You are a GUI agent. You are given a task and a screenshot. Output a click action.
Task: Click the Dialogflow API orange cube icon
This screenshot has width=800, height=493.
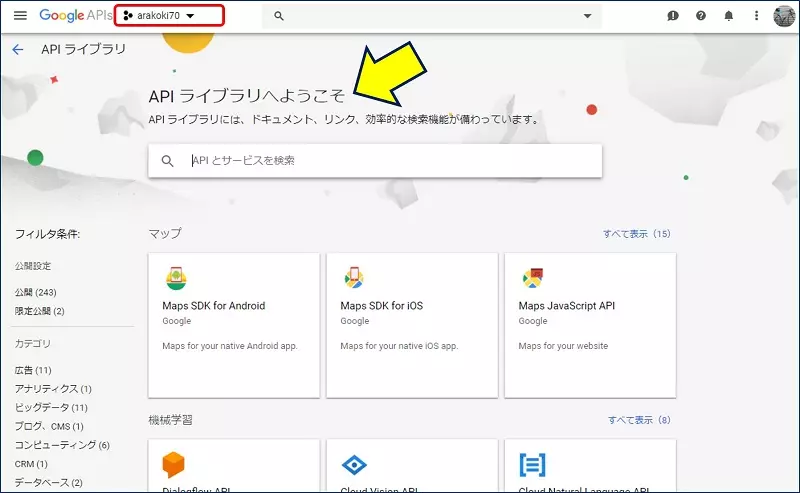[x=173, y=464]
